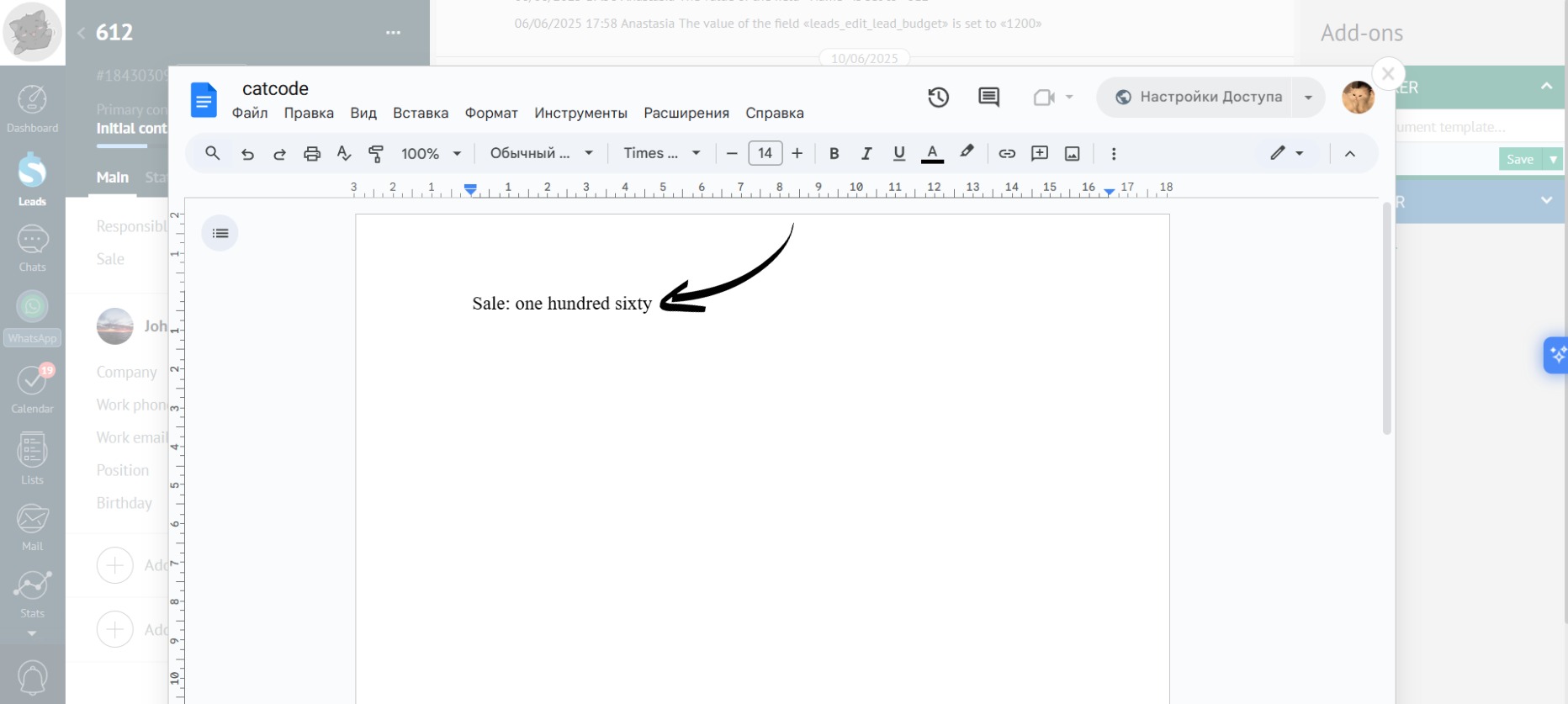Open the comments panel icon

pyautogui.click(x=988, y=98)
